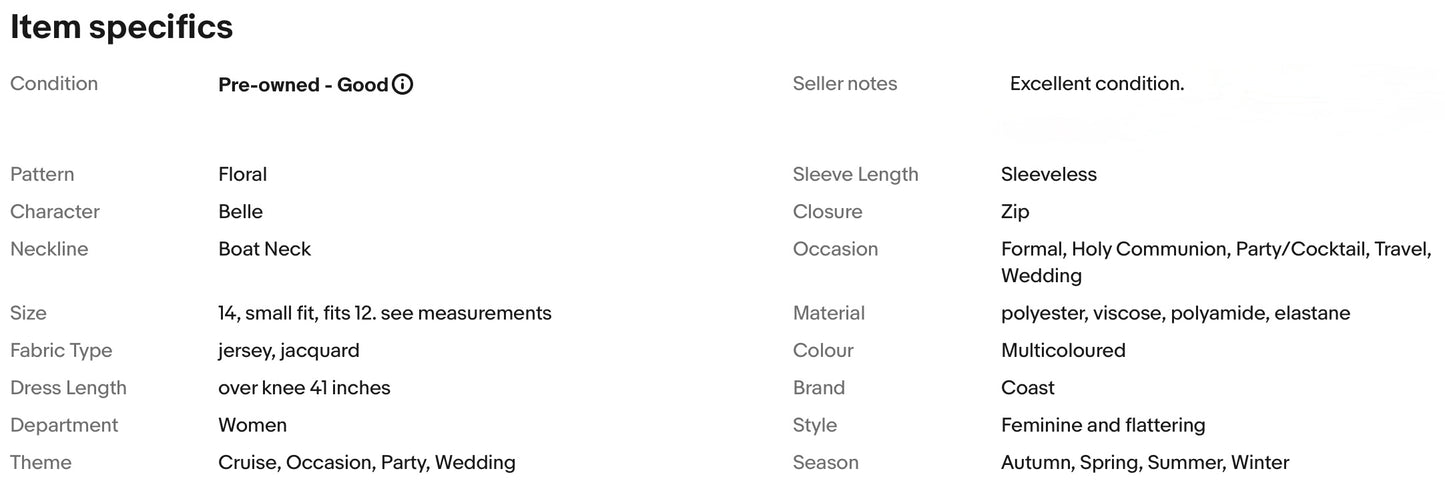The width and height of the screenshot is (1445, 493).
Task: Click the Zip closure value
Action: 1015,212
